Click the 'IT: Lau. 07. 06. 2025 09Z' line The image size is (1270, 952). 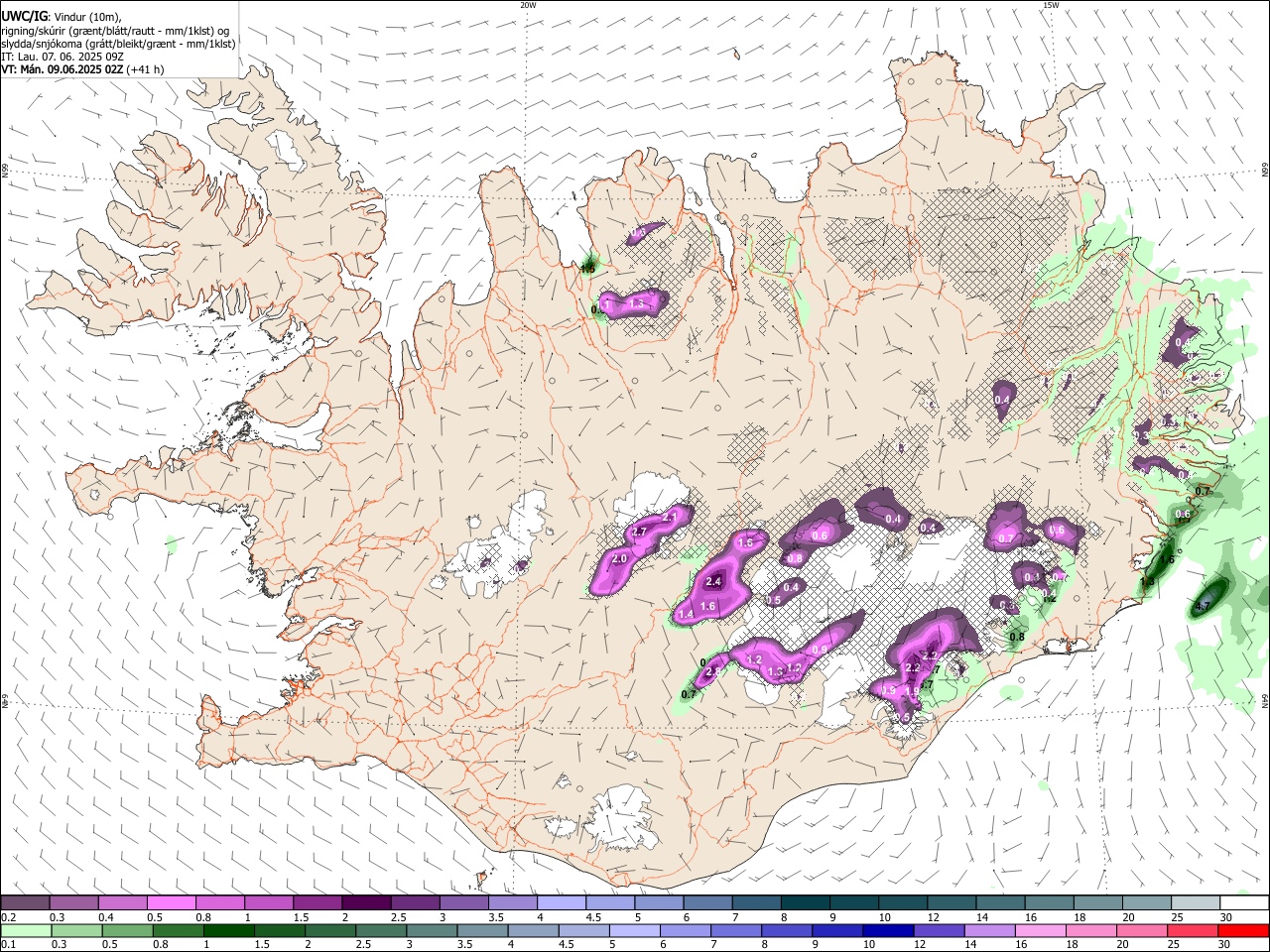click(62, 57)
